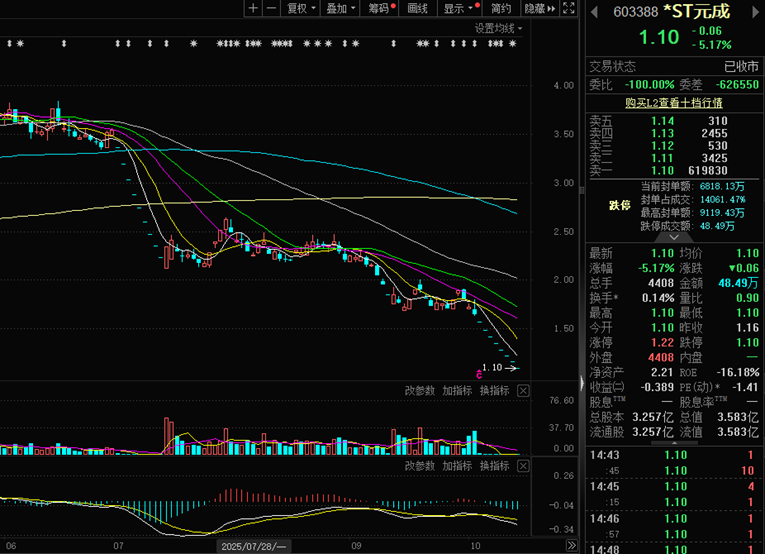Go to next stock with right arrow
This screenshot has height=554, width=765.
[755, 12]
